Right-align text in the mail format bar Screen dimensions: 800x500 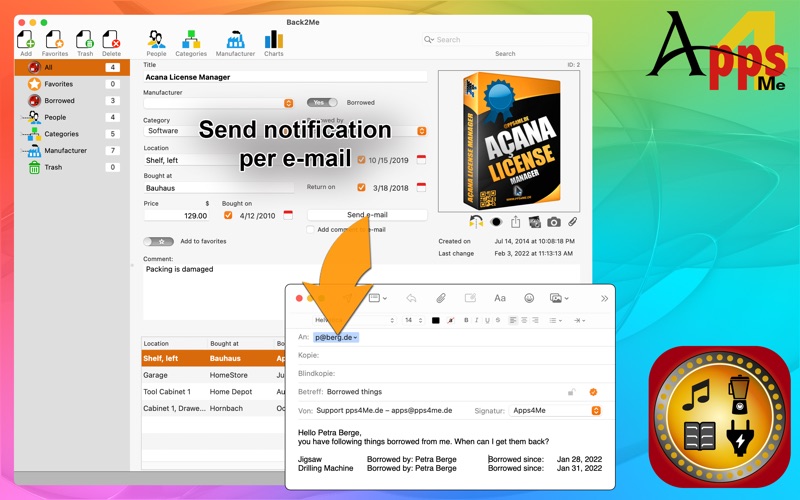(x=535, y=320)
